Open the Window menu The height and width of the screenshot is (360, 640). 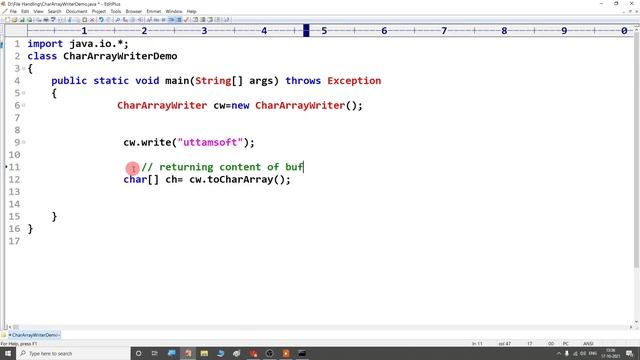(174, 11)
